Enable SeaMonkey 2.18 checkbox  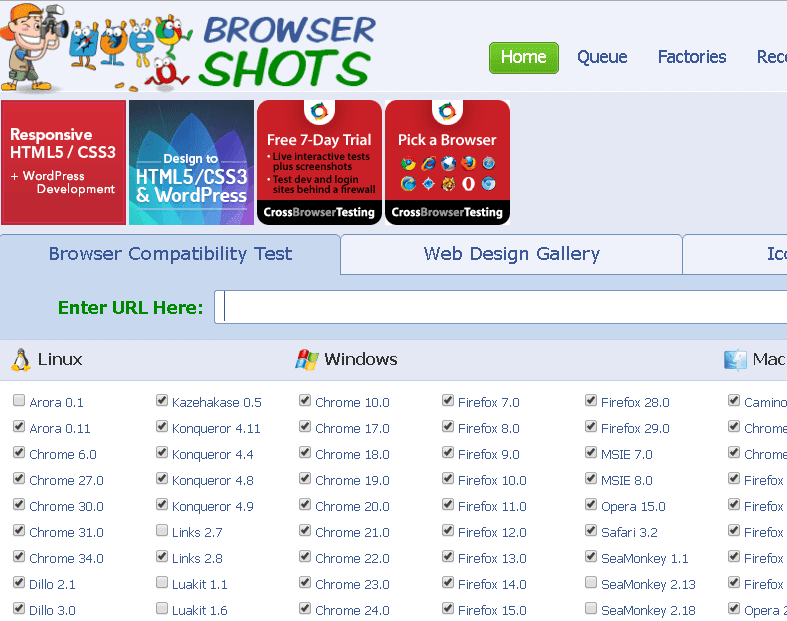(591, 608)
